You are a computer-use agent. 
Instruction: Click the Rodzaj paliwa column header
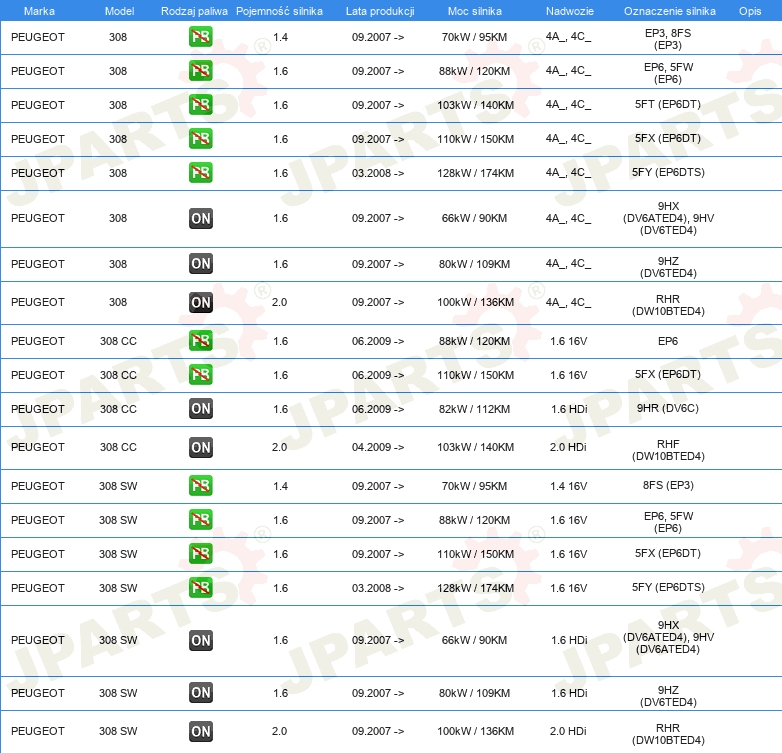pyautogui.click(x=194, y=11)
